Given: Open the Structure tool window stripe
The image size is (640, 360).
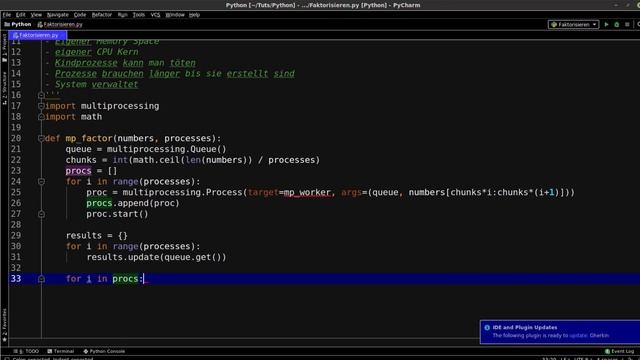Looking at the screenshot, I should tap(4, 88).
